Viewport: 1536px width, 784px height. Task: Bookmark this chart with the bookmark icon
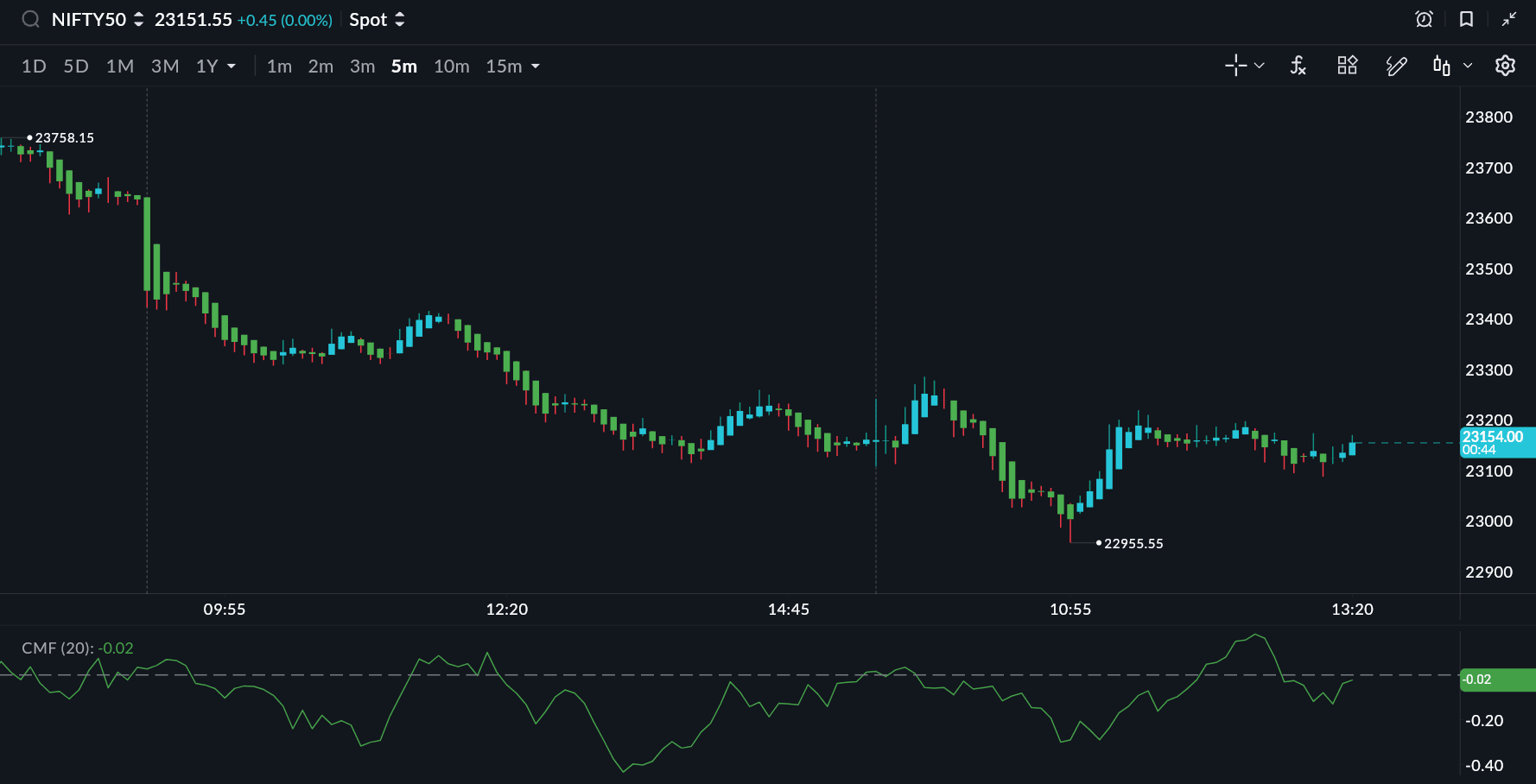tap(1466, 19)
